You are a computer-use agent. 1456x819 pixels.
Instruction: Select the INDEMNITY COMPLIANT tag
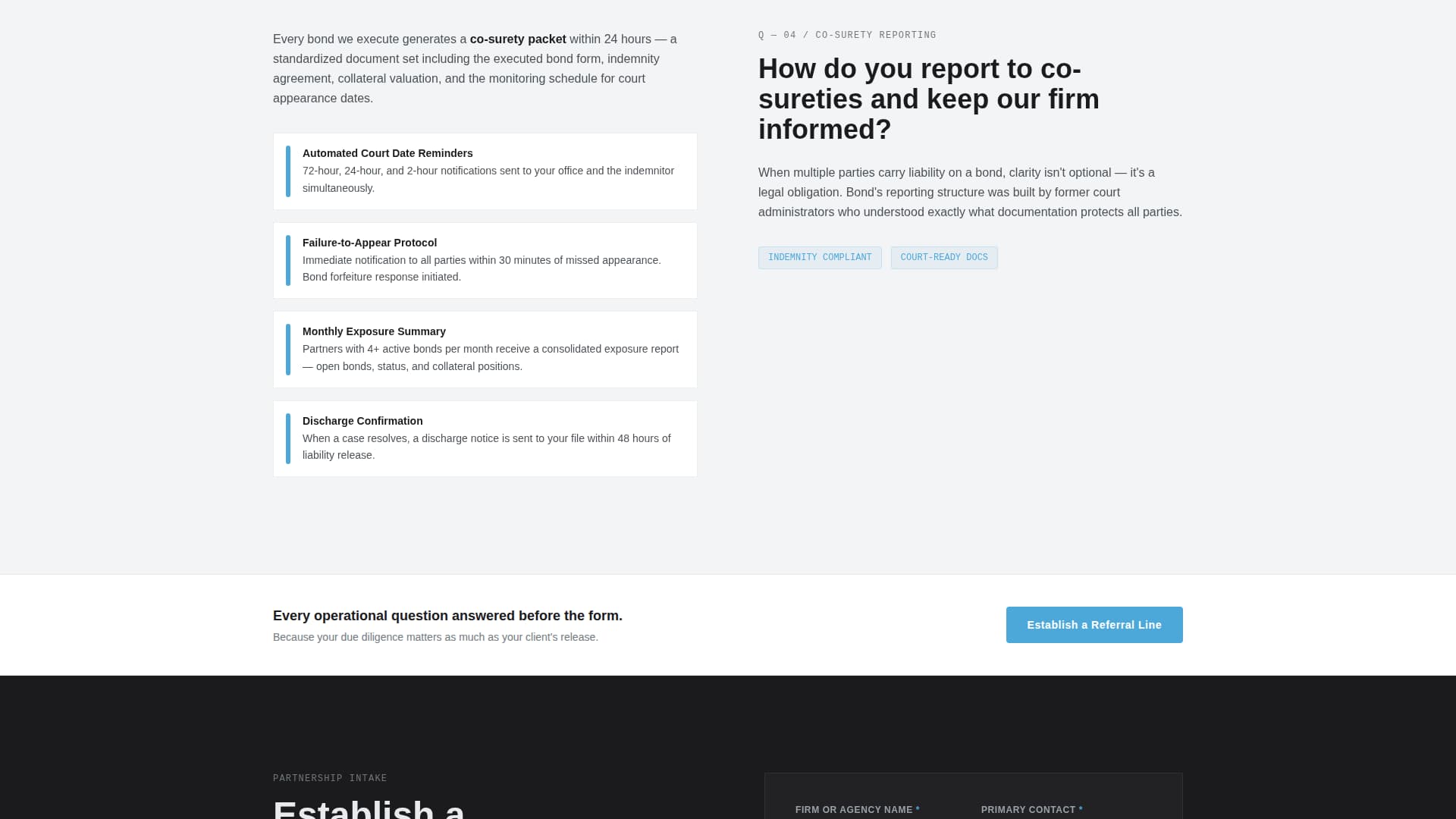tap(820, 258)
